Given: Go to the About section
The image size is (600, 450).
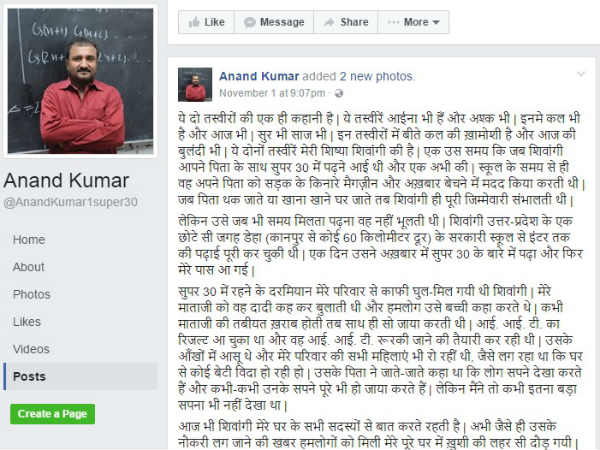Looking at the screenshot, I should click(29, 267).
